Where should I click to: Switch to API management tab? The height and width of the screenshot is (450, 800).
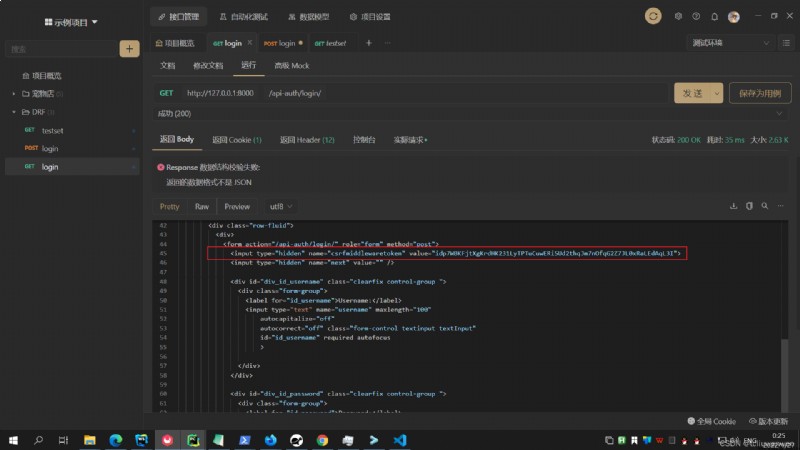click(x=179, y=17)
